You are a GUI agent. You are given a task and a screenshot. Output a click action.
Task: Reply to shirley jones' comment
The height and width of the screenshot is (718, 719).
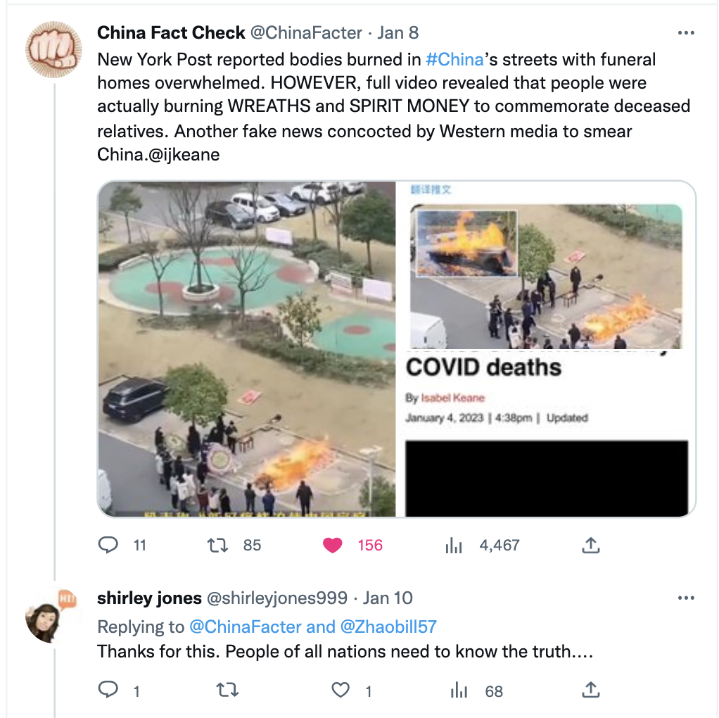[109, 690]
